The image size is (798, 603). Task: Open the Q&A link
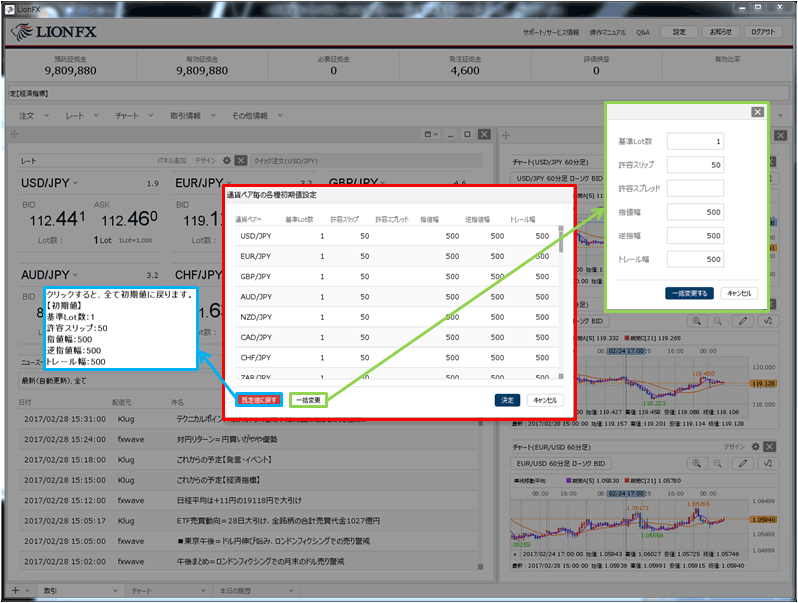click(x=642, y=32)
